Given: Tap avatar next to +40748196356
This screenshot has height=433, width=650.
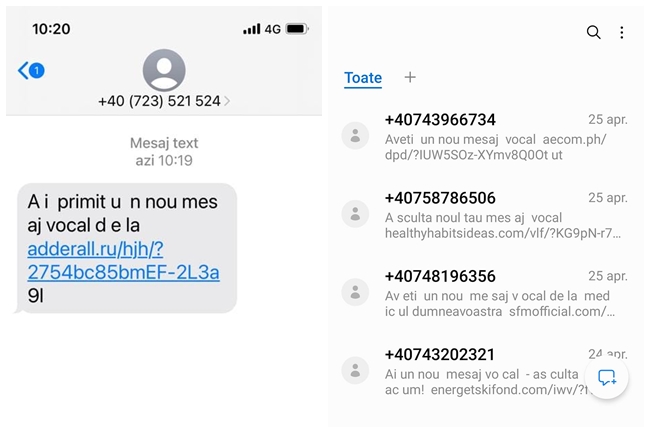Looking at the screenshot, I should [355, 291].
